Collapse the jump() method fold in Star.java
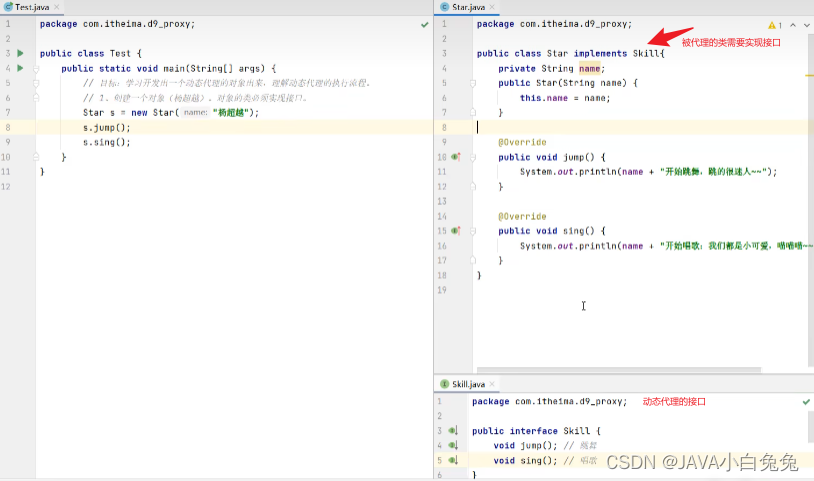 [473, 157]
